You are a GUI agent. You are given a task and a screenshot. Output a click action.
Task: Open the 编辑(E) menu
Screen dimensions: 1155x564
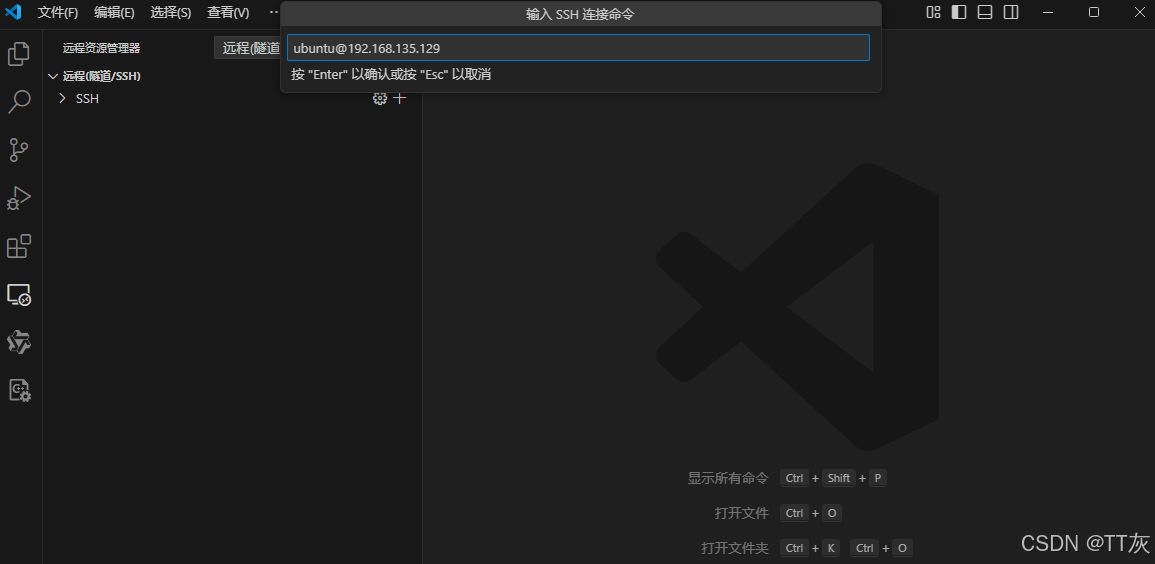pyautogui.click(x=114, y=13)
